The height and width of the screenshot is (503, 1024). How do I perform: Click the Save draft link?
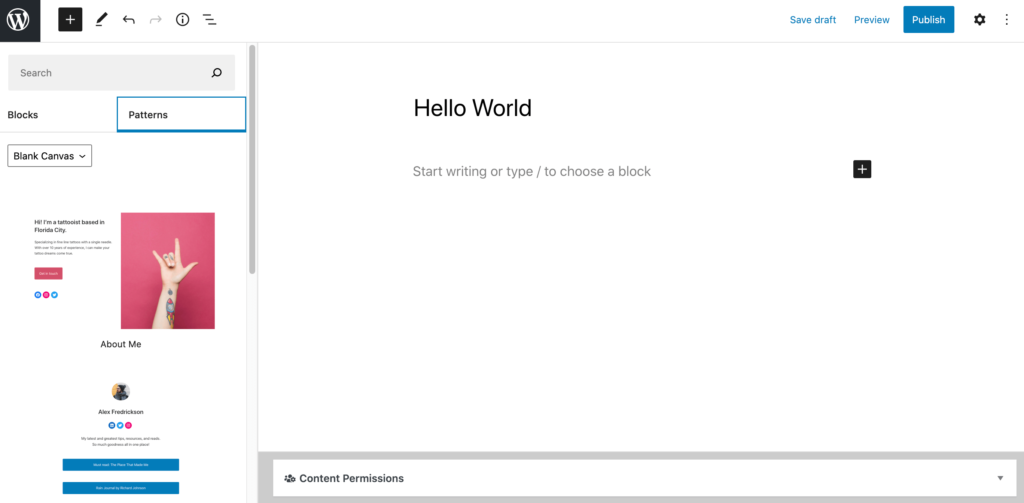[812, 20]
